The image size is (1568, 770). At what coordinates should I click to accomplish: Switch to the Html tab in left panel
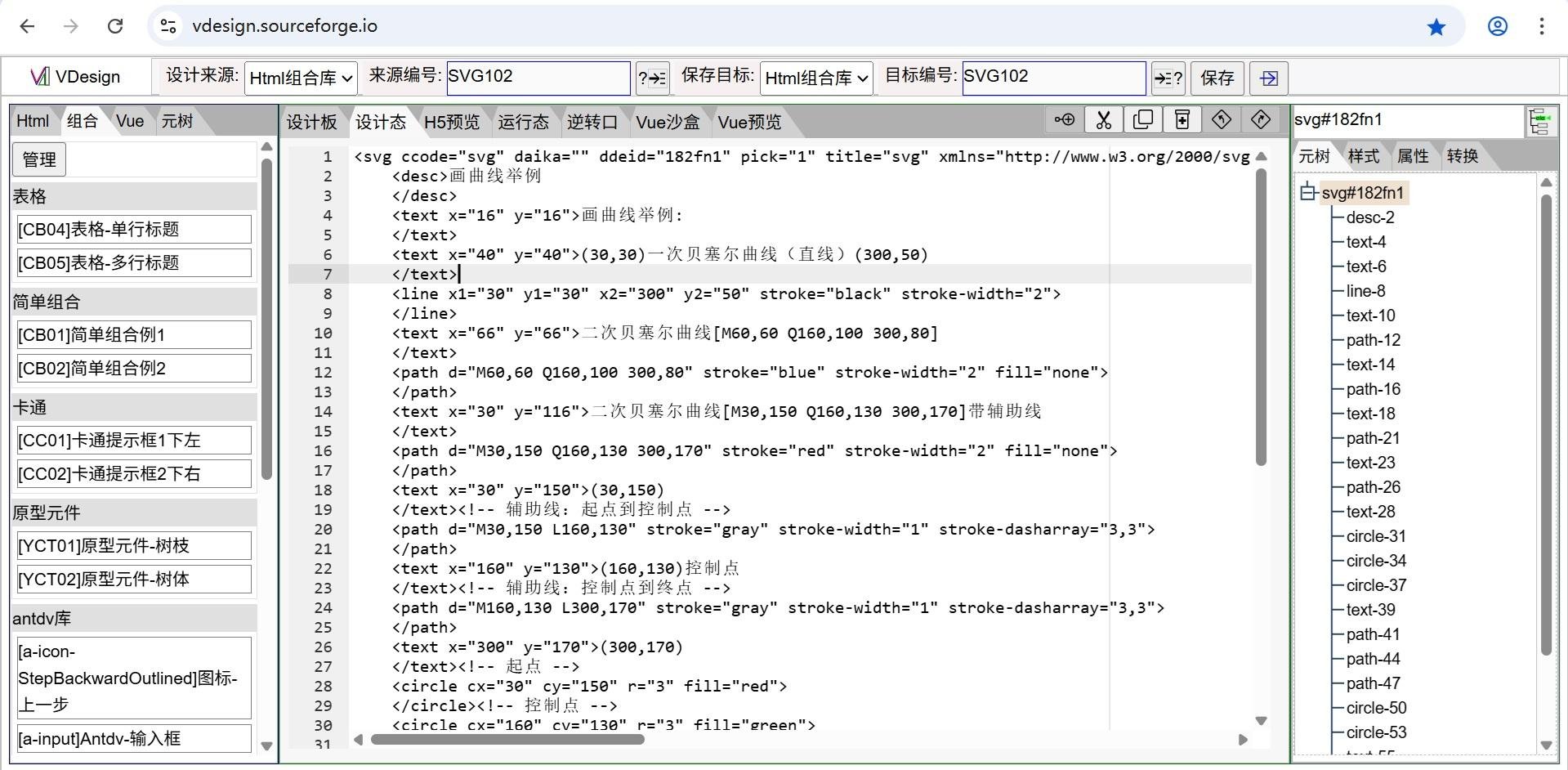click(x=33, y=121)
